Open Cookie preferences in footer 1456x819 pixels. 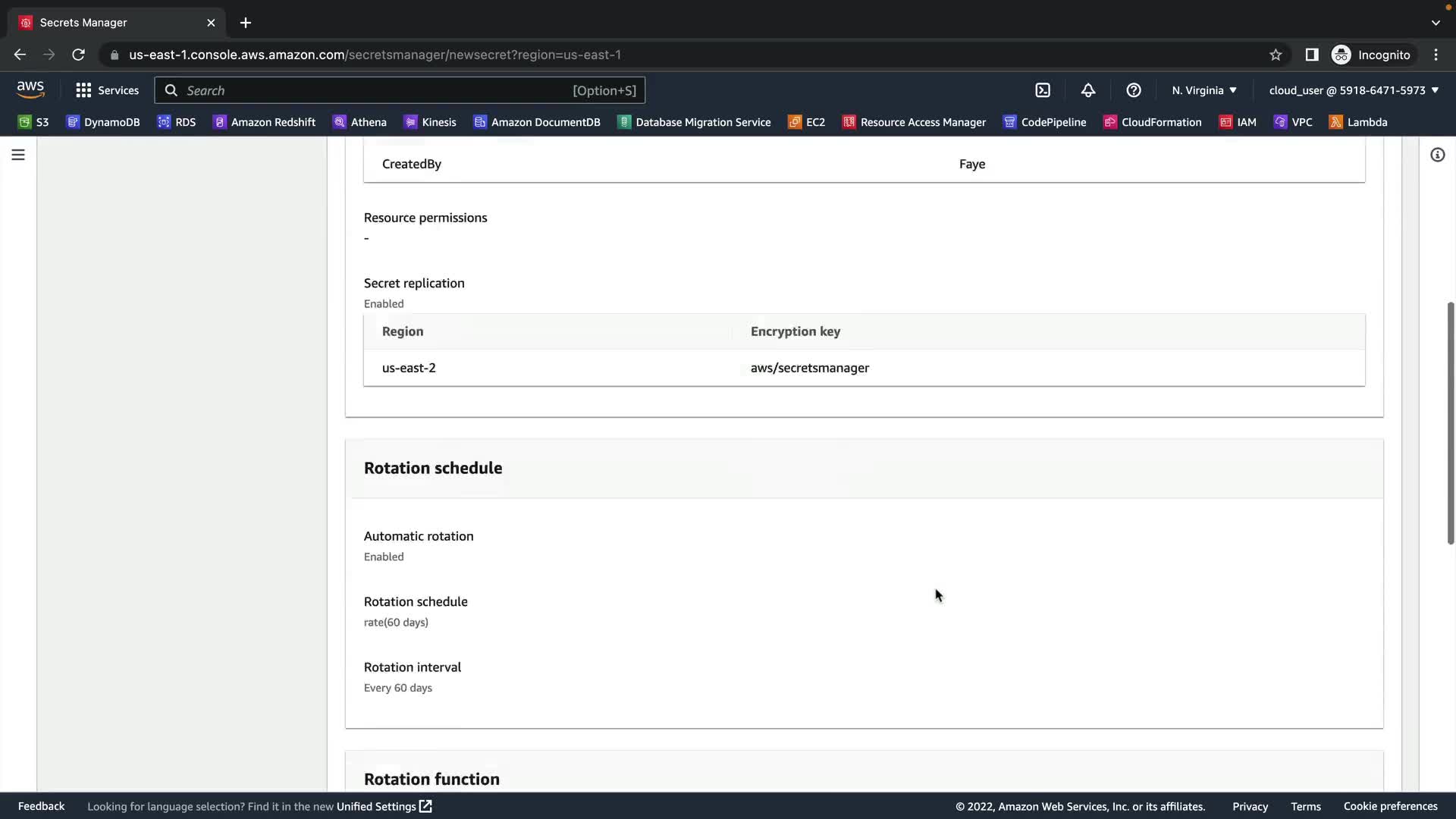point(1390,806)
